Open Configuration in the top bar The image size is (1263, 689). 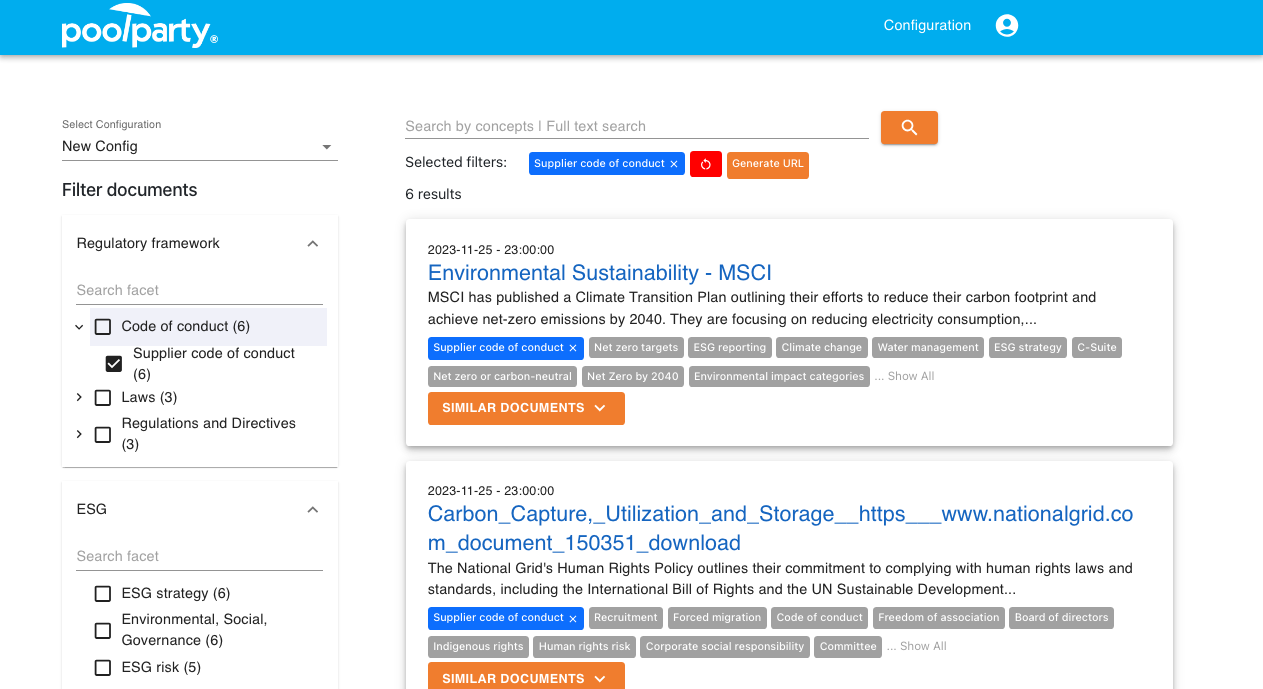926,26
